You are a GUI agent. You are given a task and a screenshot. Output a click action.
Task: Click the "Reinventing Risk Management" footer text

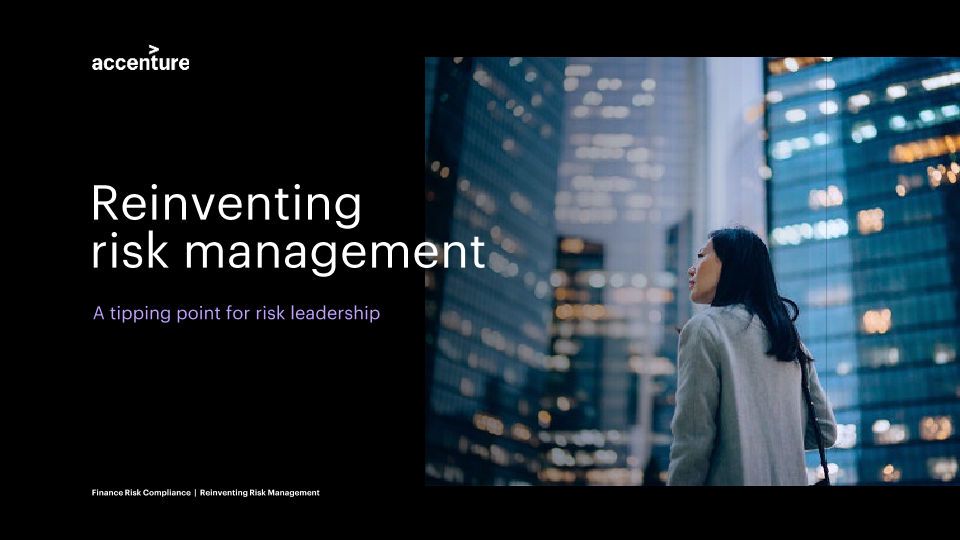pyautogui.click(x=259, y=493)
